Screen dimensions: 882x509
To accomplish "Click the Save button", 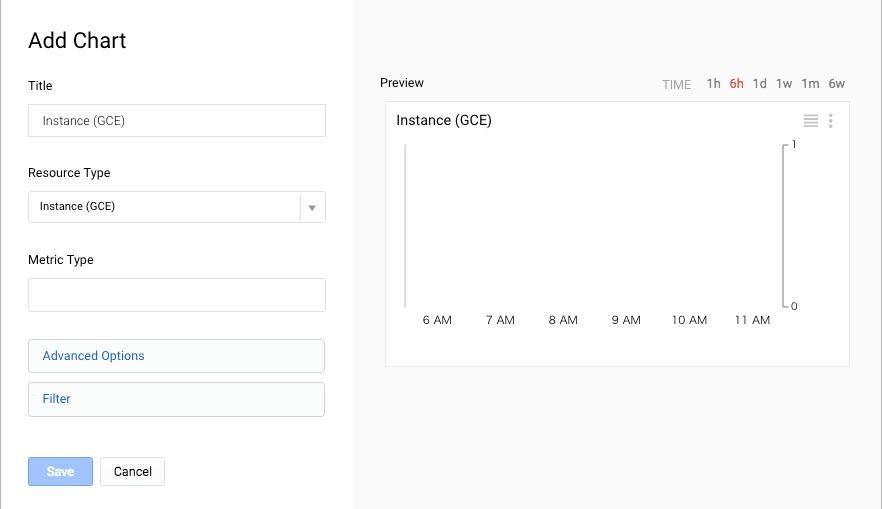I will (60, 471).
